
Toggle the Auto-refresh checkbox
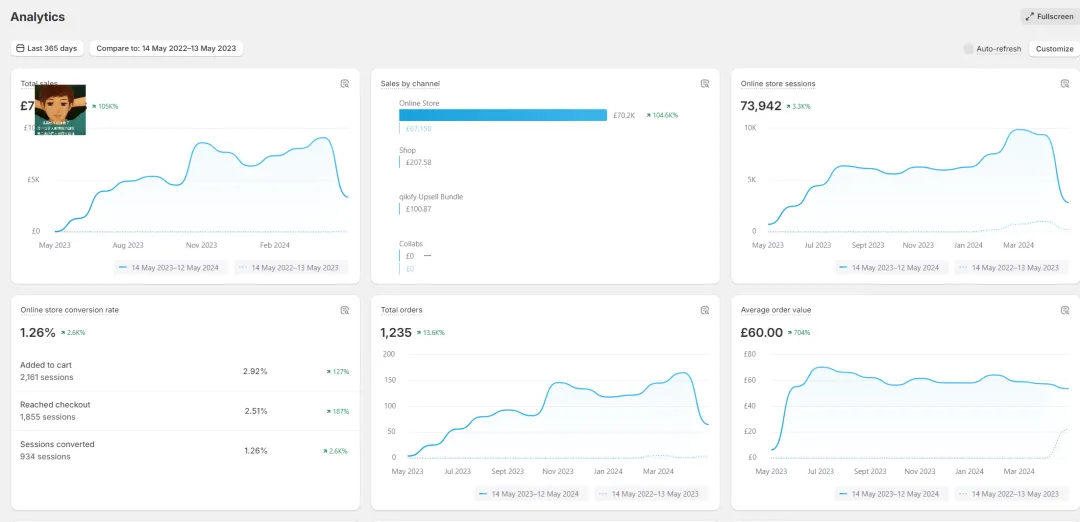tap(968, 49)
